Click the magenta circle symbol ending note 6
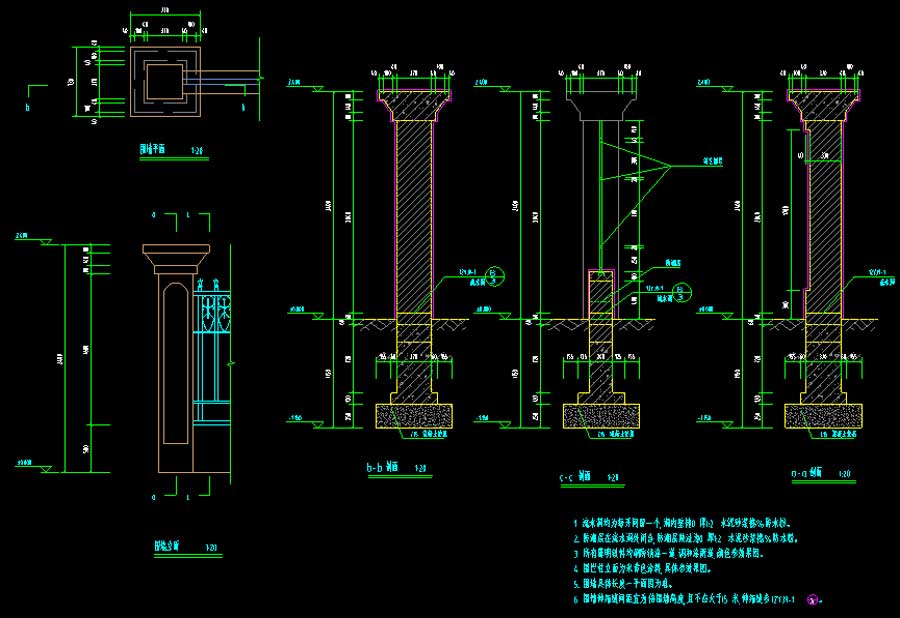Image resolution: width=900 pixels, height=618 pixels. (812, 601)
